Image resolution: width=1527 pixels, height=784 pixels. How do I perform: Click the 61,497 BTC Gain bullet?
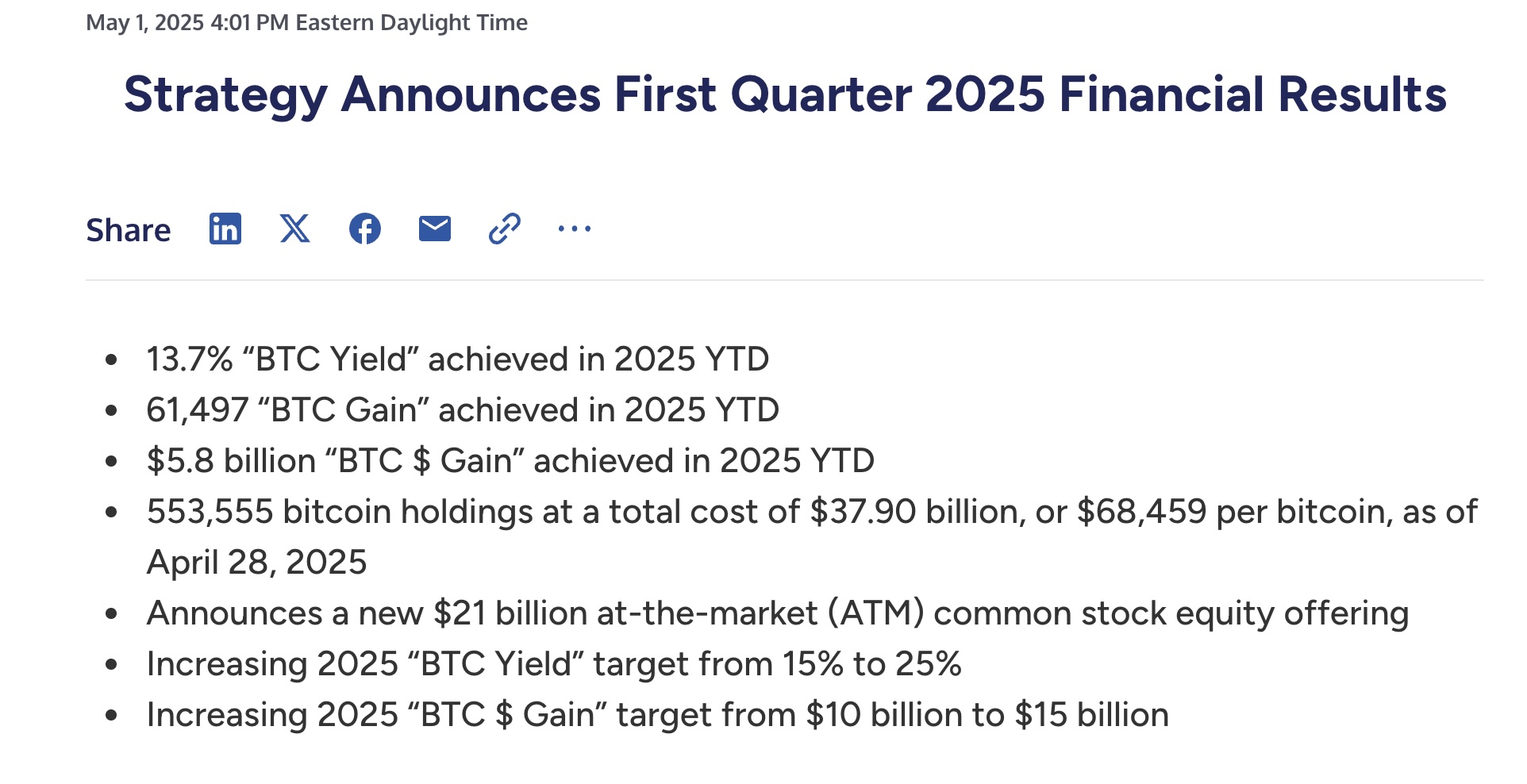(463, 410)
